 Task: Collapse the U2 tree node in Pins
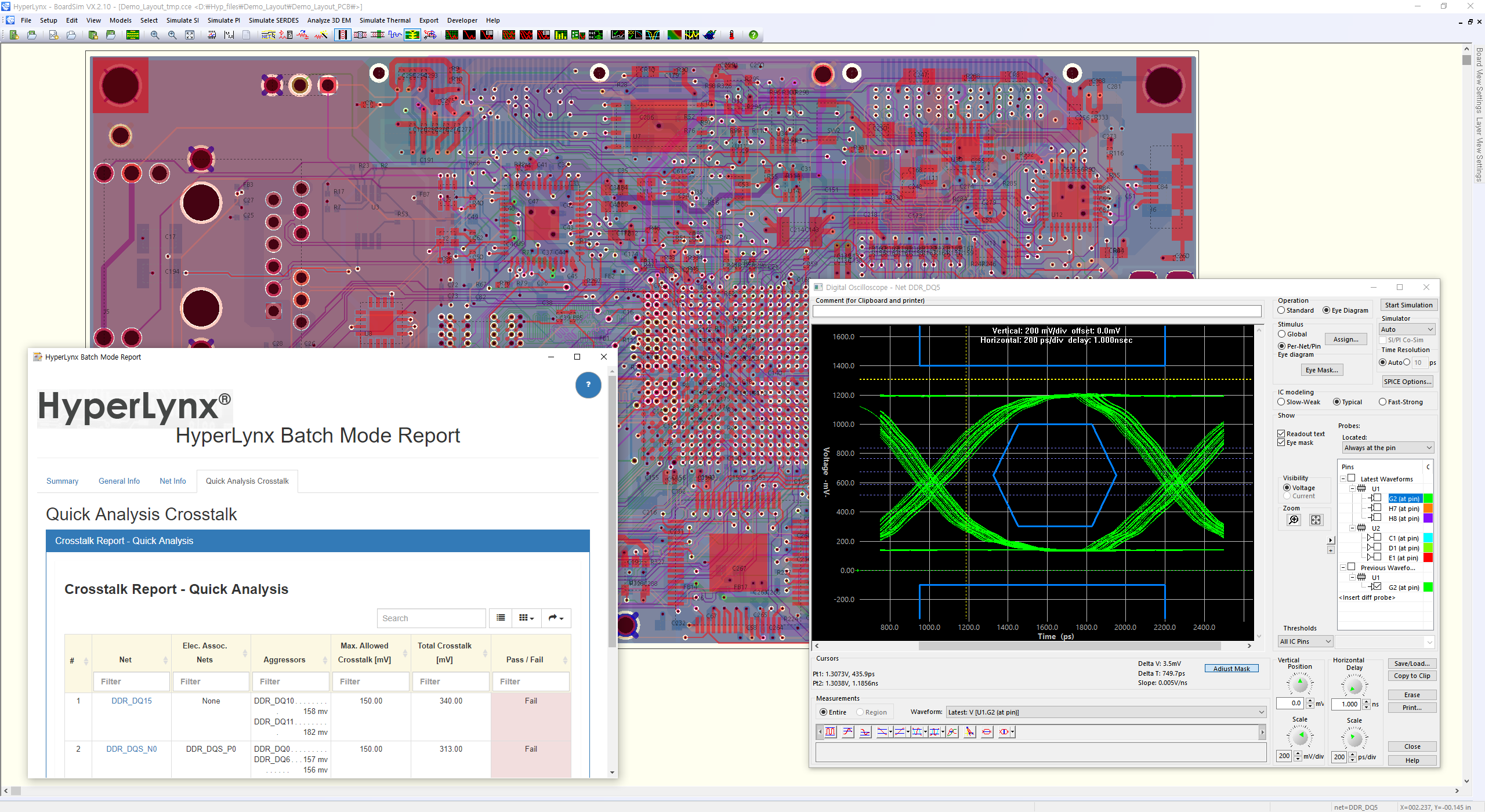[1353, 528]
